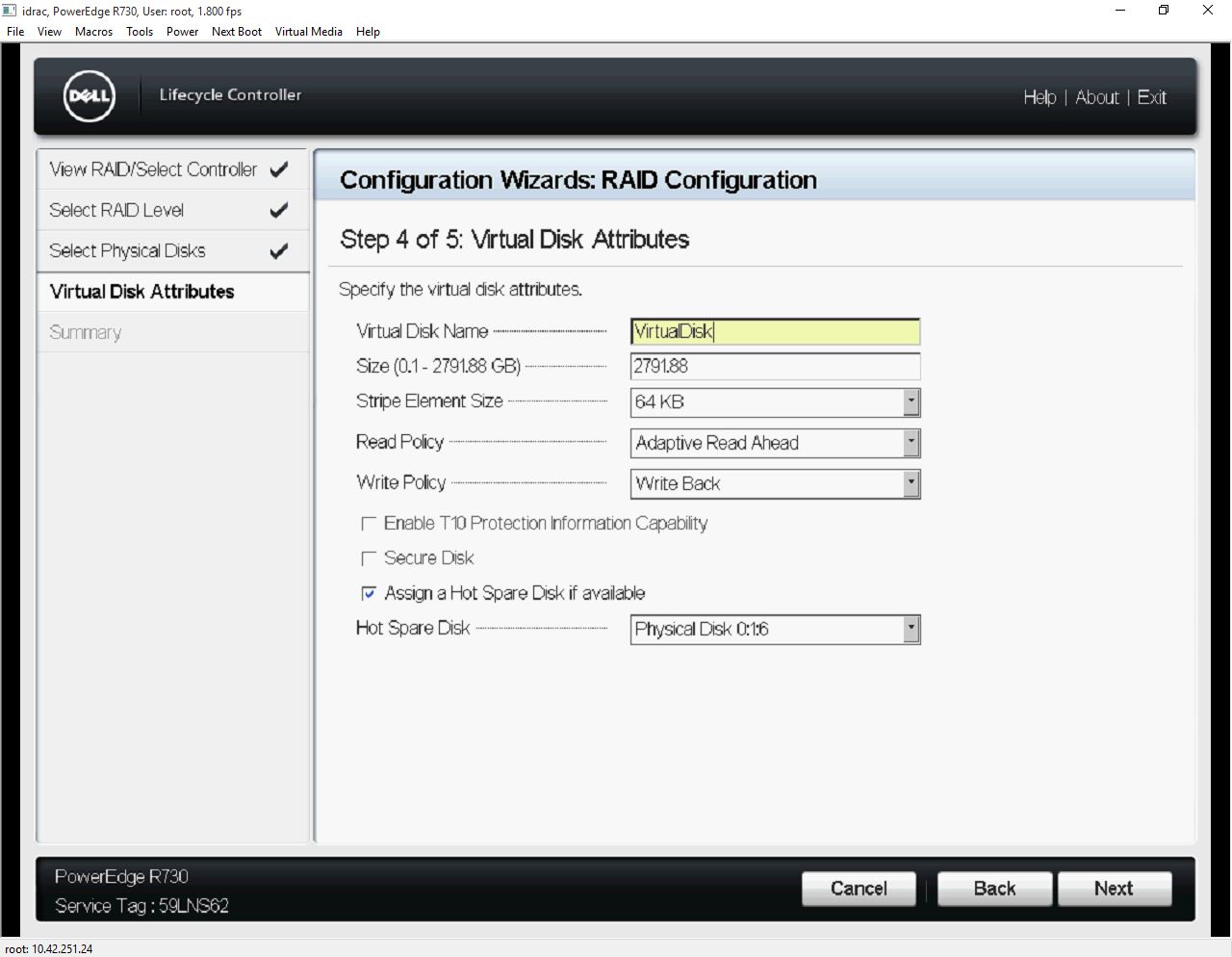Enable T10 Protection Information Capability checkbox
Screen dimensions: 1232x957
[x=368, y=524]
